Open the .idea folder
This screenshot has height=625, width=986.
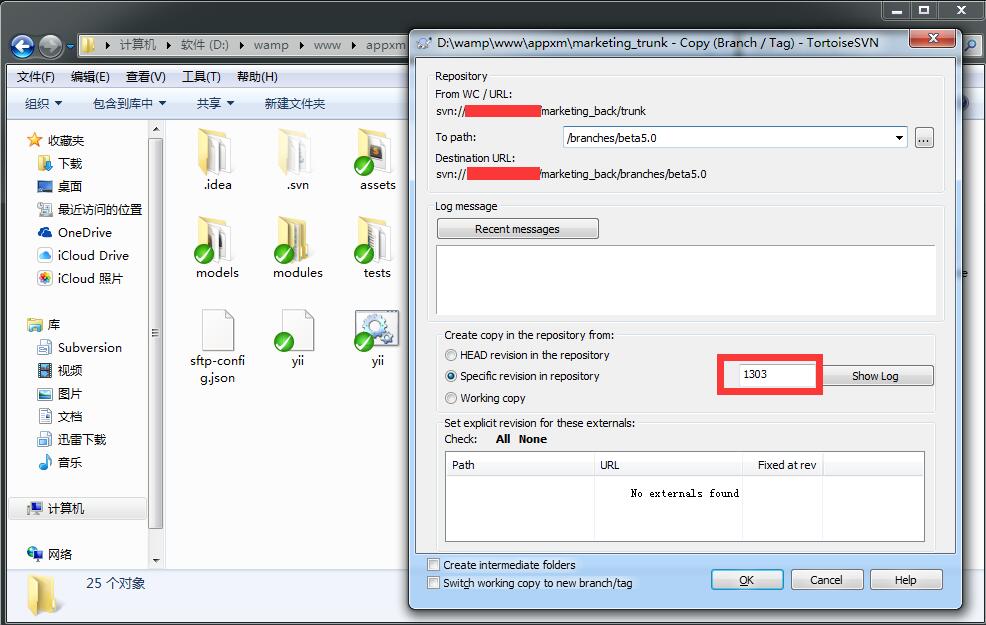pyautogui.click(x=217, y=160)
